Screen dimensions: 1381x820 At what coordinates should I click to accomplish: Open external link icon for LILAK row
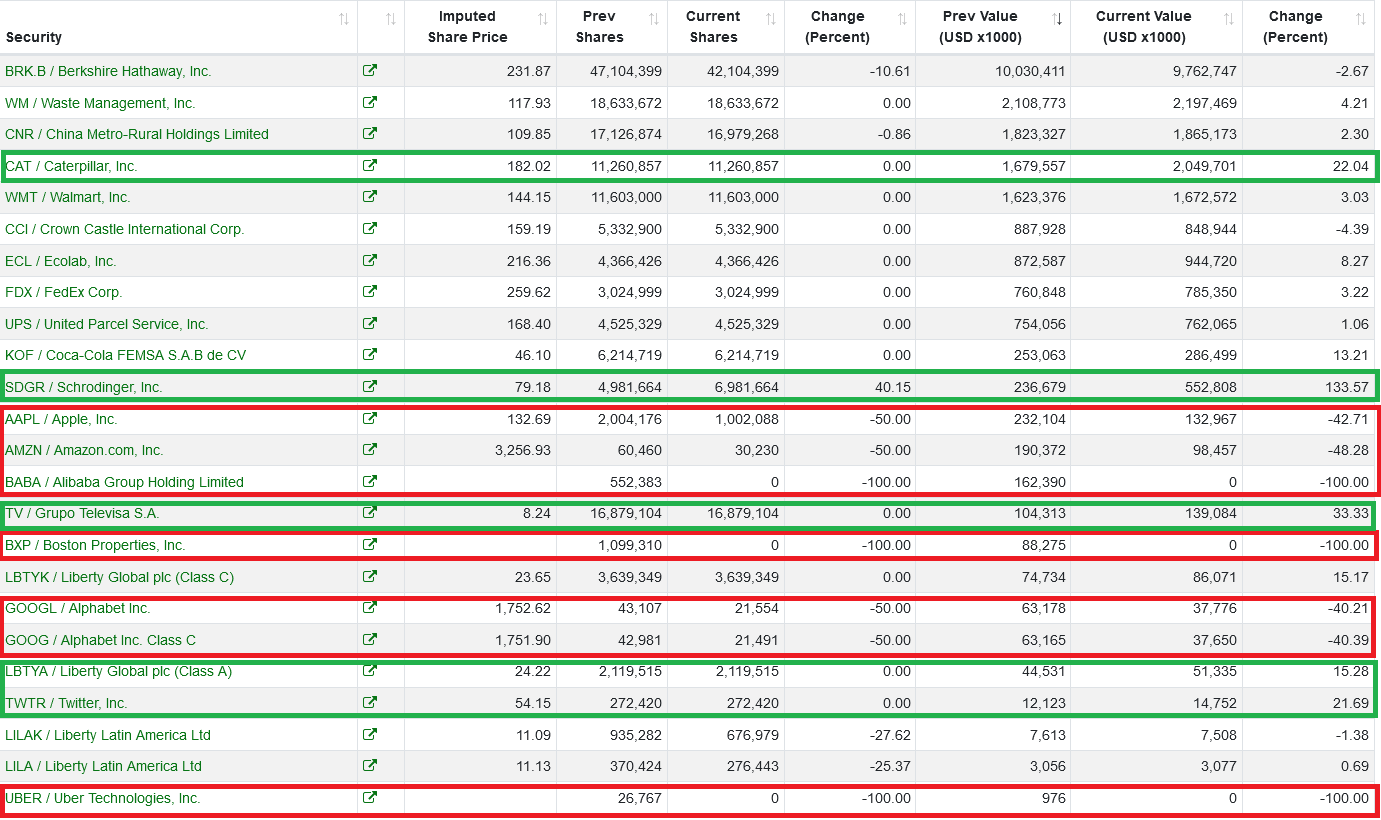[370, 734]
